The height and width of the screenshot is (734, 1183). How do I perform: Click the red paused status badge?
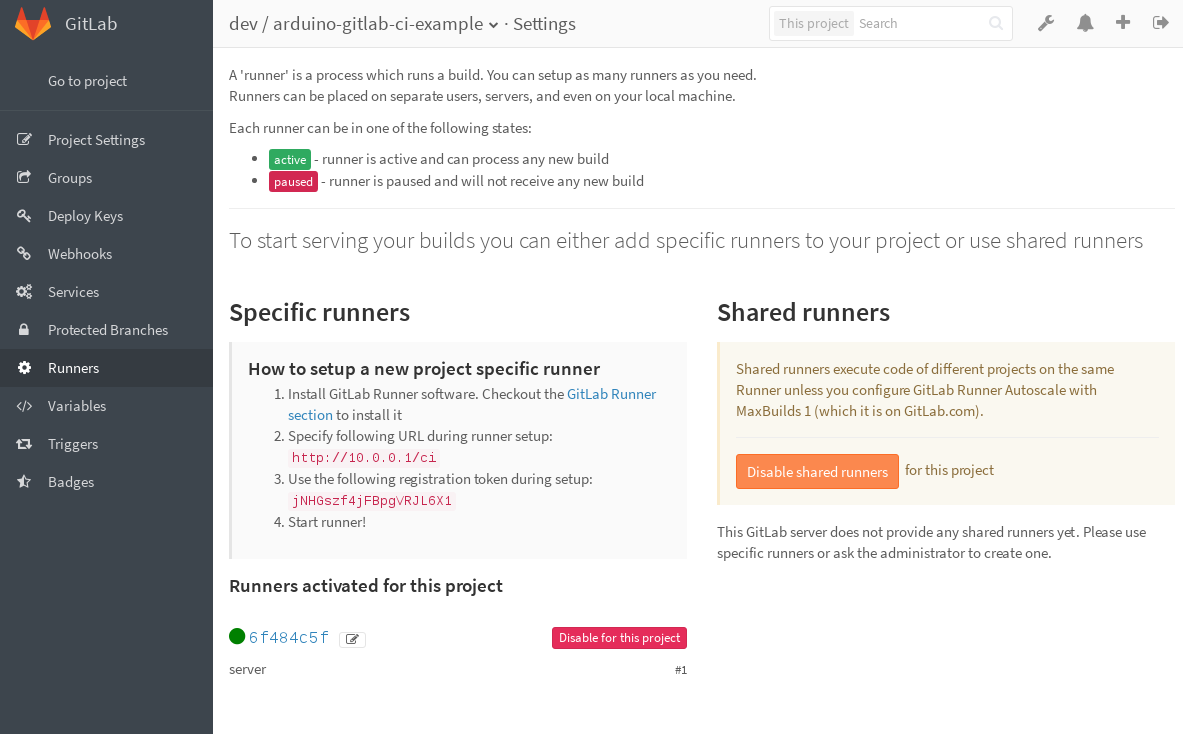(x=293, y=182)
